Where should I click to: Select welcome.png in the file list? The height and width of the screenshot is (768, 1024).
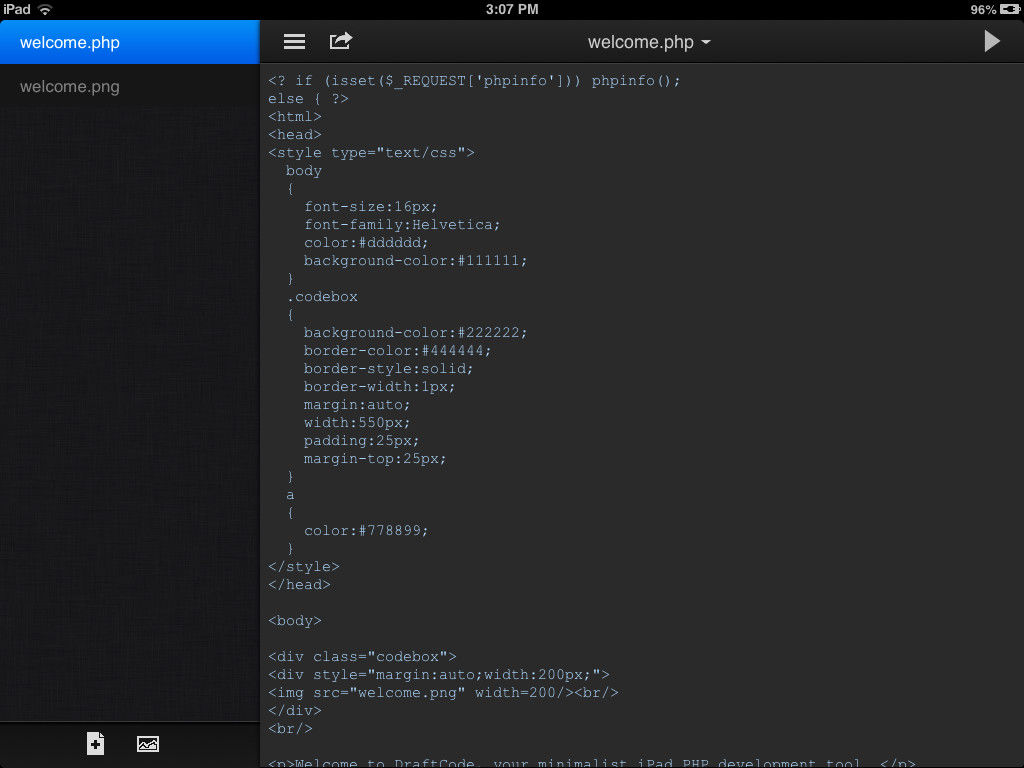(x=130, y=86)
